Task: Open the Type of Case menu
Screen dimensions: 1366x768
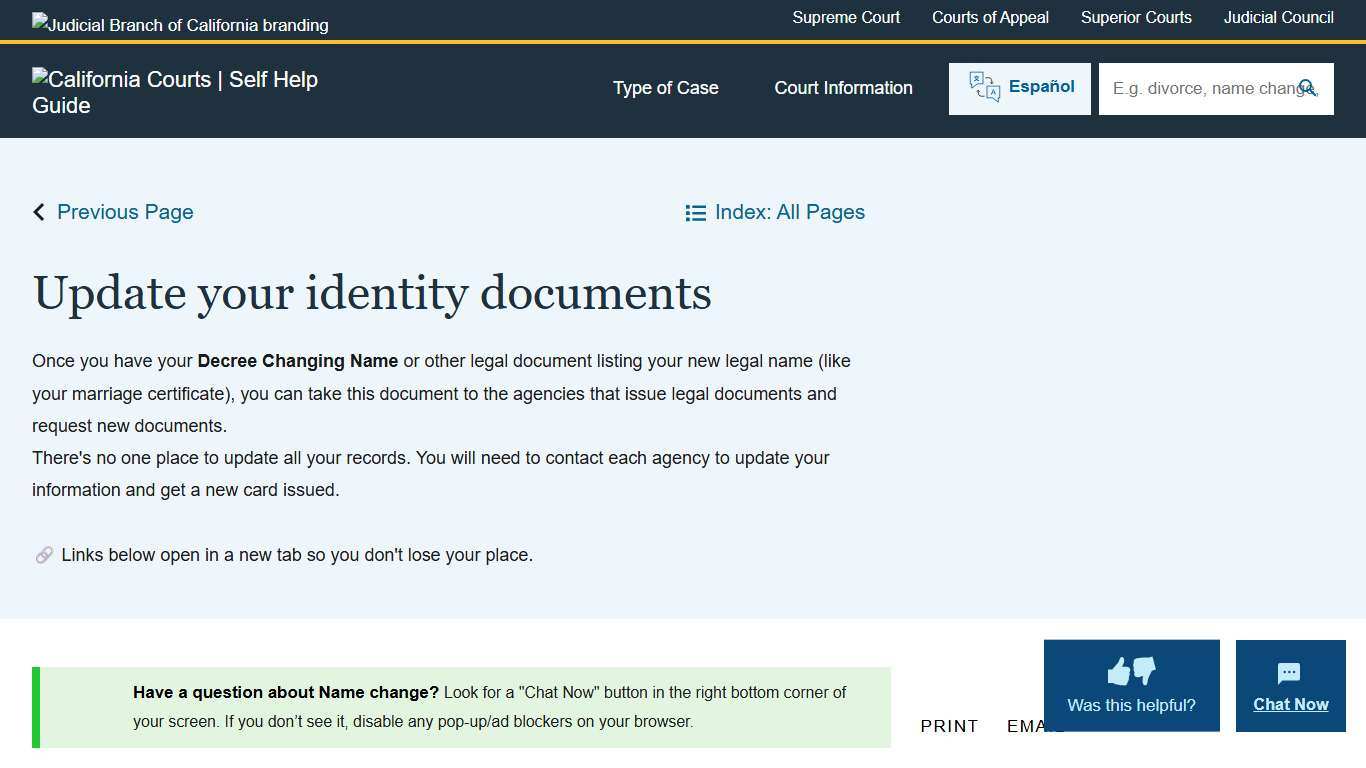Action: point(665,88)
